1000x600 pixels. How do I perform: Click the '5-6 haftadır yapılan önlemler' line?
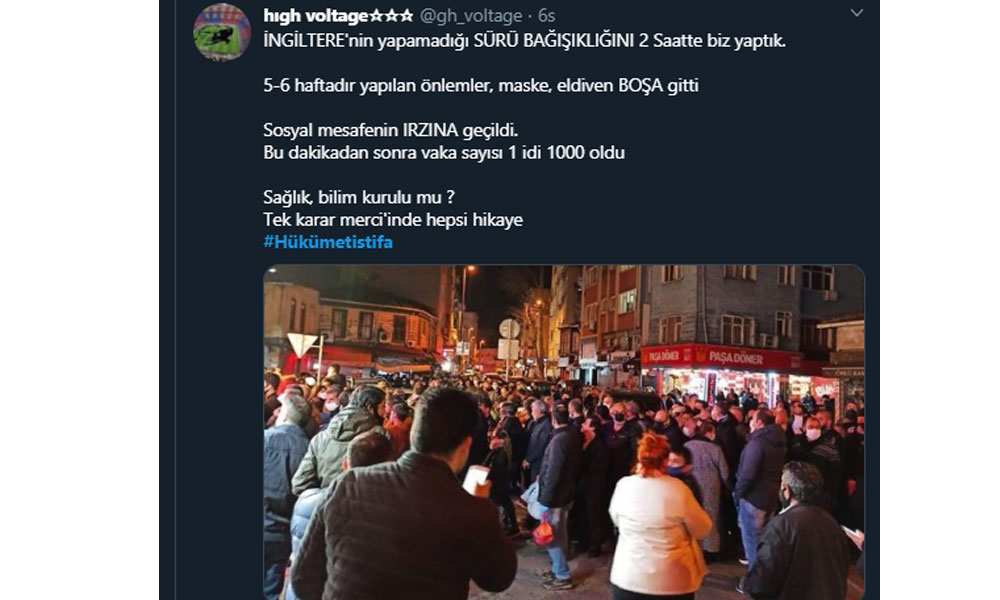tap(481, 85)
